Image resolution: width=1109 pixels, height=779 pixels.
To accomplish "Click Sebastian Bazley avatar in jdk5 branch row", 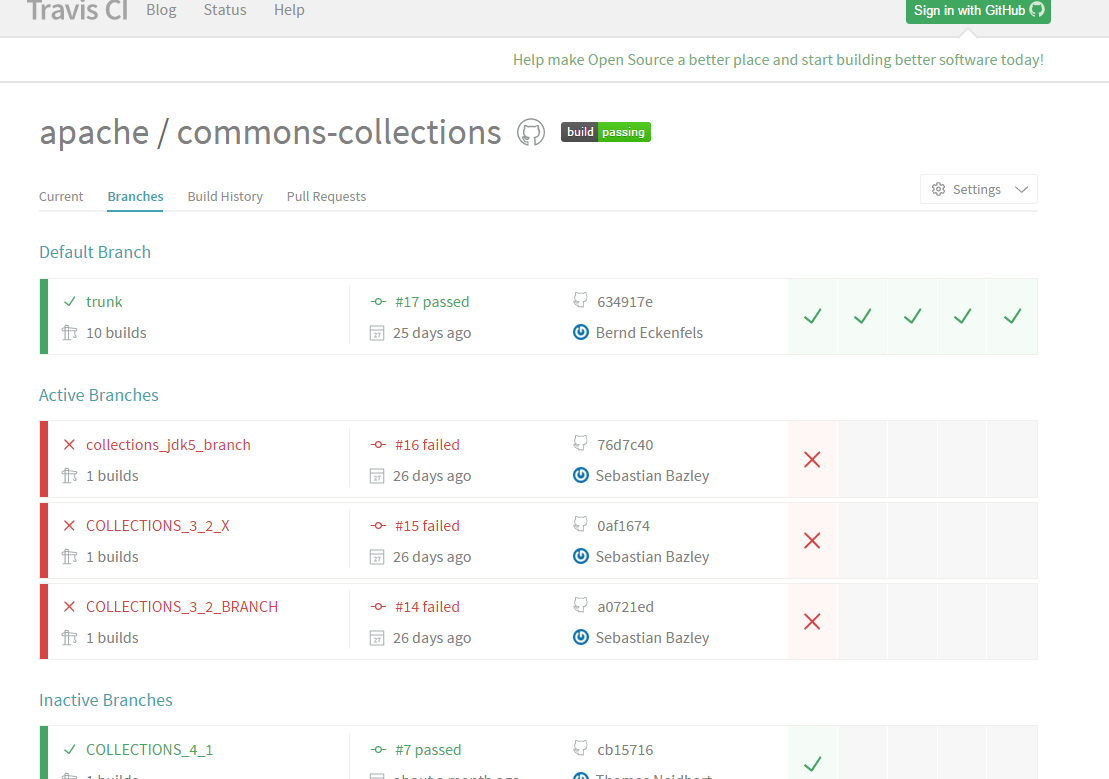I will coord(581,475).
